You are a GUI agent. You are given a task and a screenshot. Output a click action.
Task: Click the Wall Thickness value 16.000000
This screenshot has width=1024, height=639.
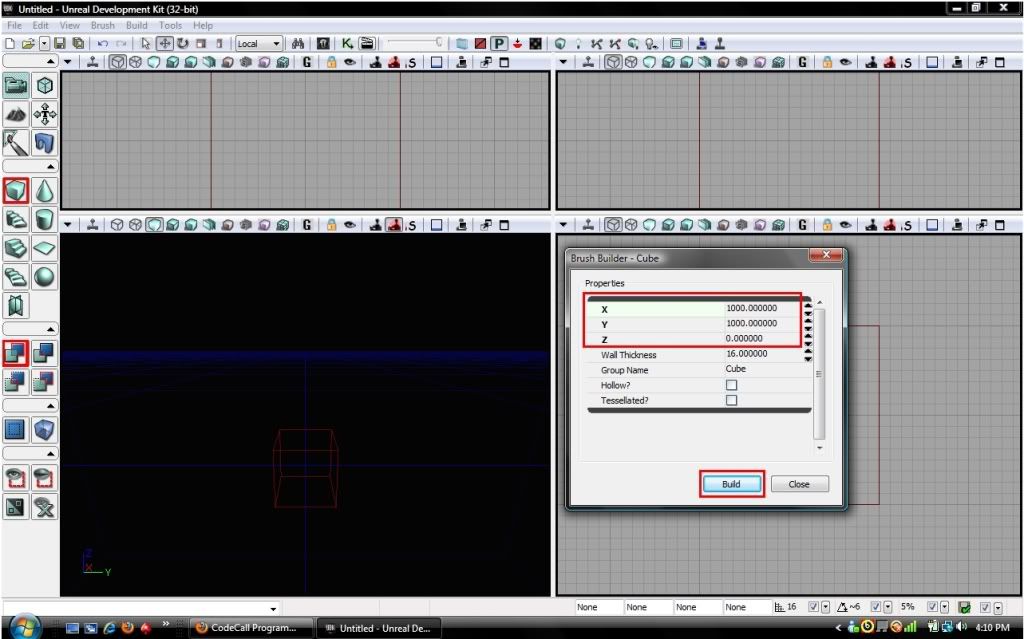[763, 353]
